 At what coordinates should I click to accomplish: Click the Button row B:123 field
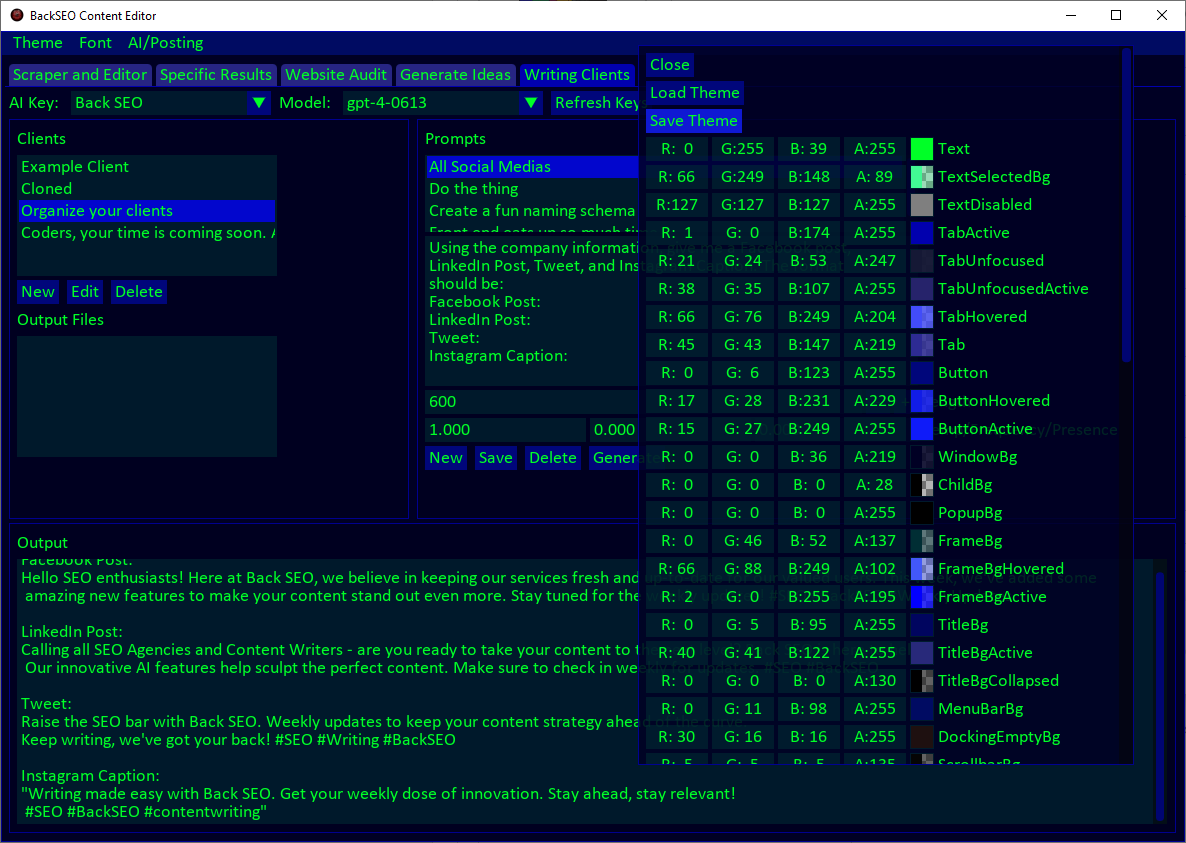[x=809, y=373]
